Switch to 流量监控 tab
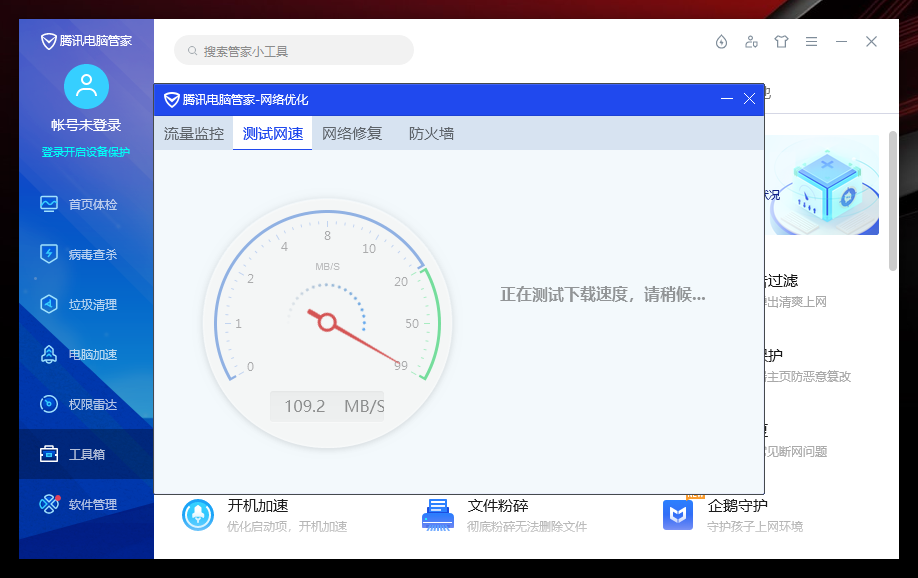This screenshot has height=578, width=918. 194,134
